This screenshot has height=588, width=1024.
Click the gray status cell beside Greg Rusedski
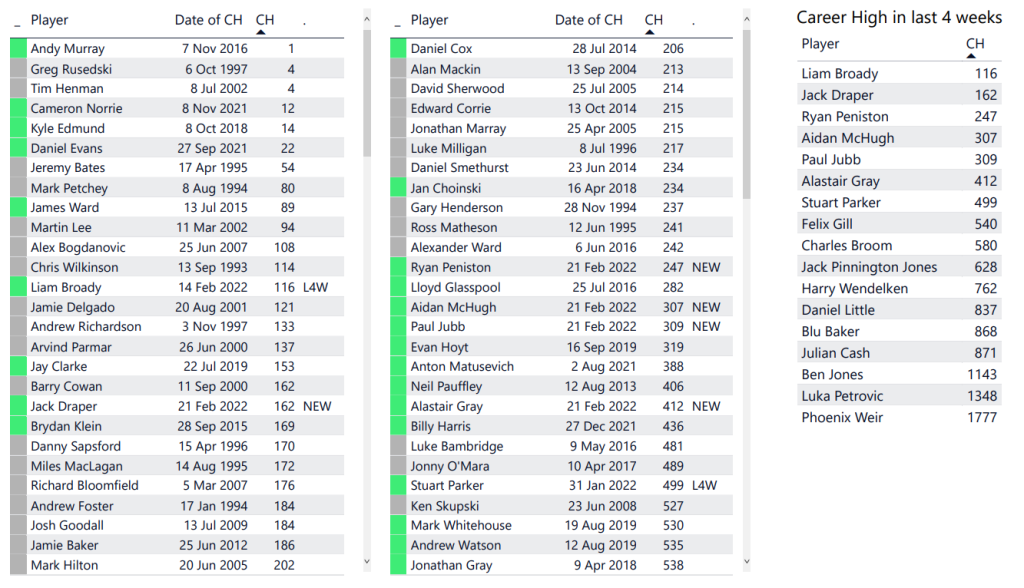click(x=18, y=69)
